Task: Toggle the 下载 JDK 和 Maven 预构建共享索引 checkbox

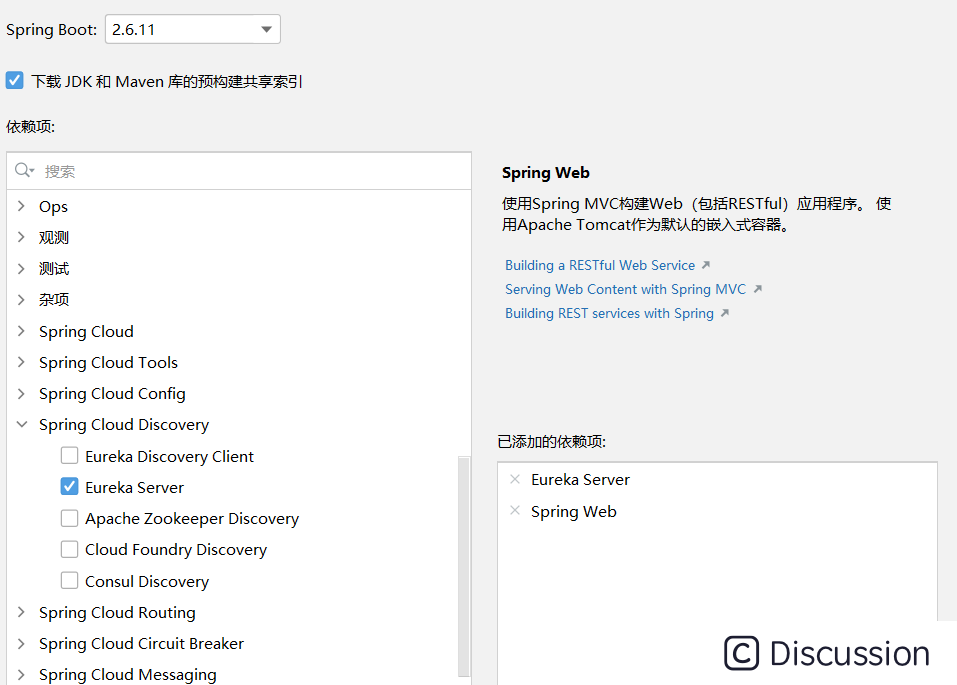Action: [x=14, y=79]
